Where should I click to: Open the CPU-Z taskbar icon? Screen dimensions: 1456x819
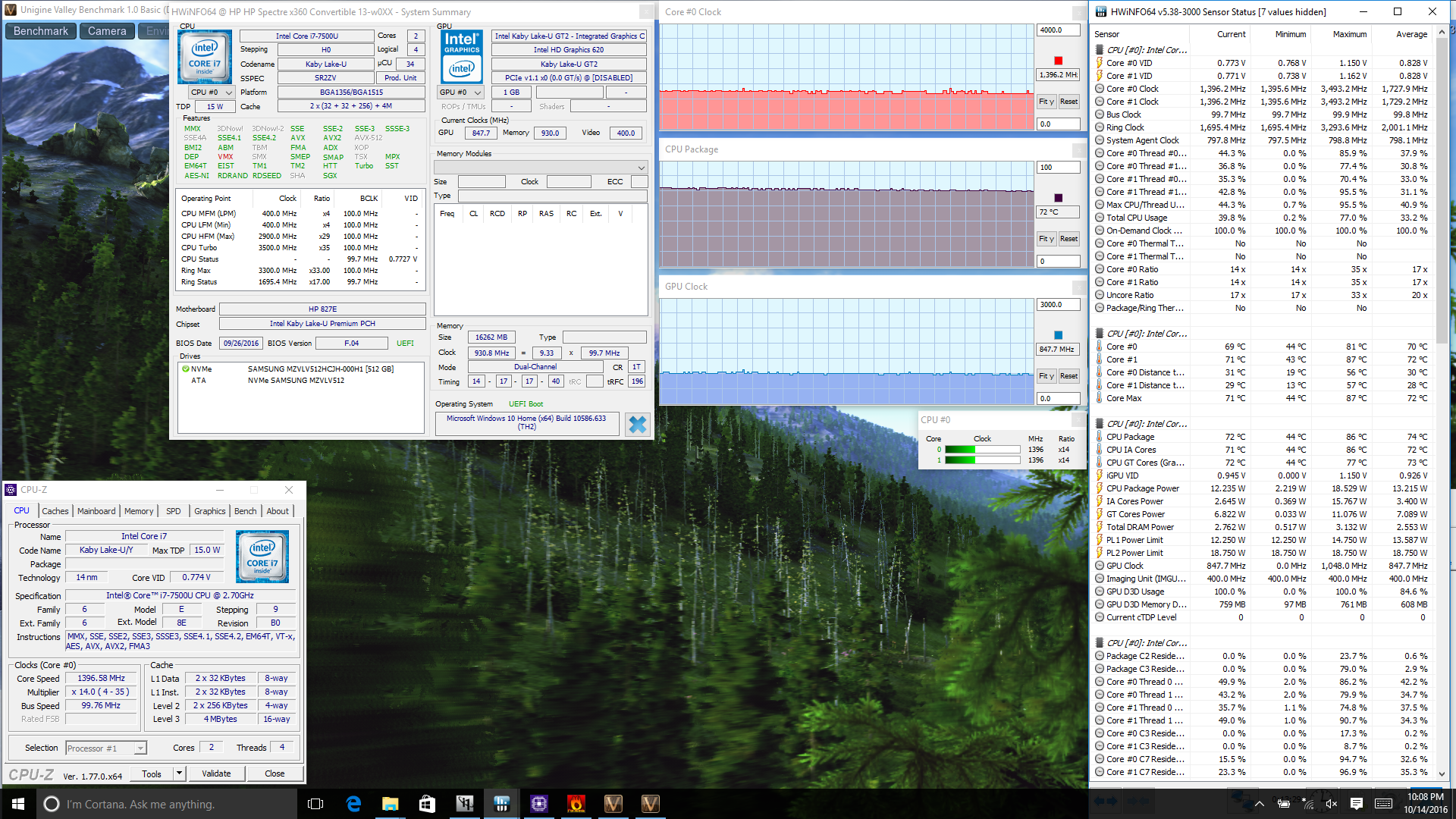tap(538, 804)
